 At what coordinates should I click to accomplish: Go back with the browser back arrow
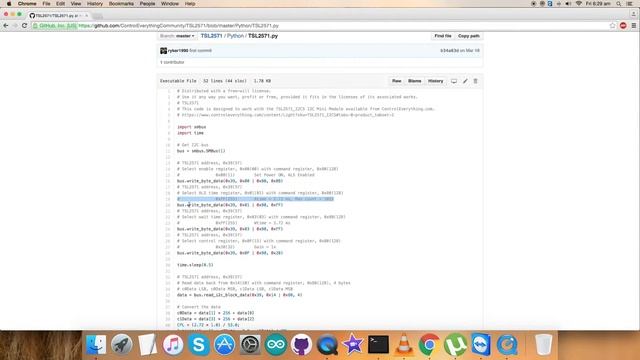(x=6, y=25)
